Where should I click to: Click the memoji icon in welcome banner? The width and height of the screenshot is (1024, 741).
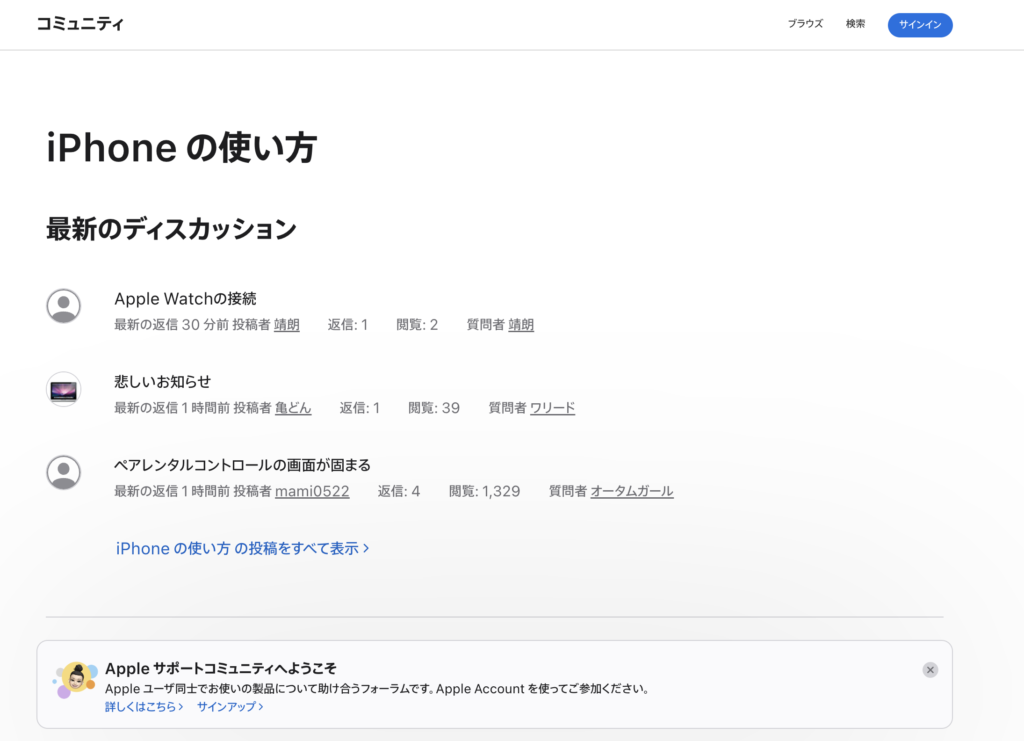75,679
